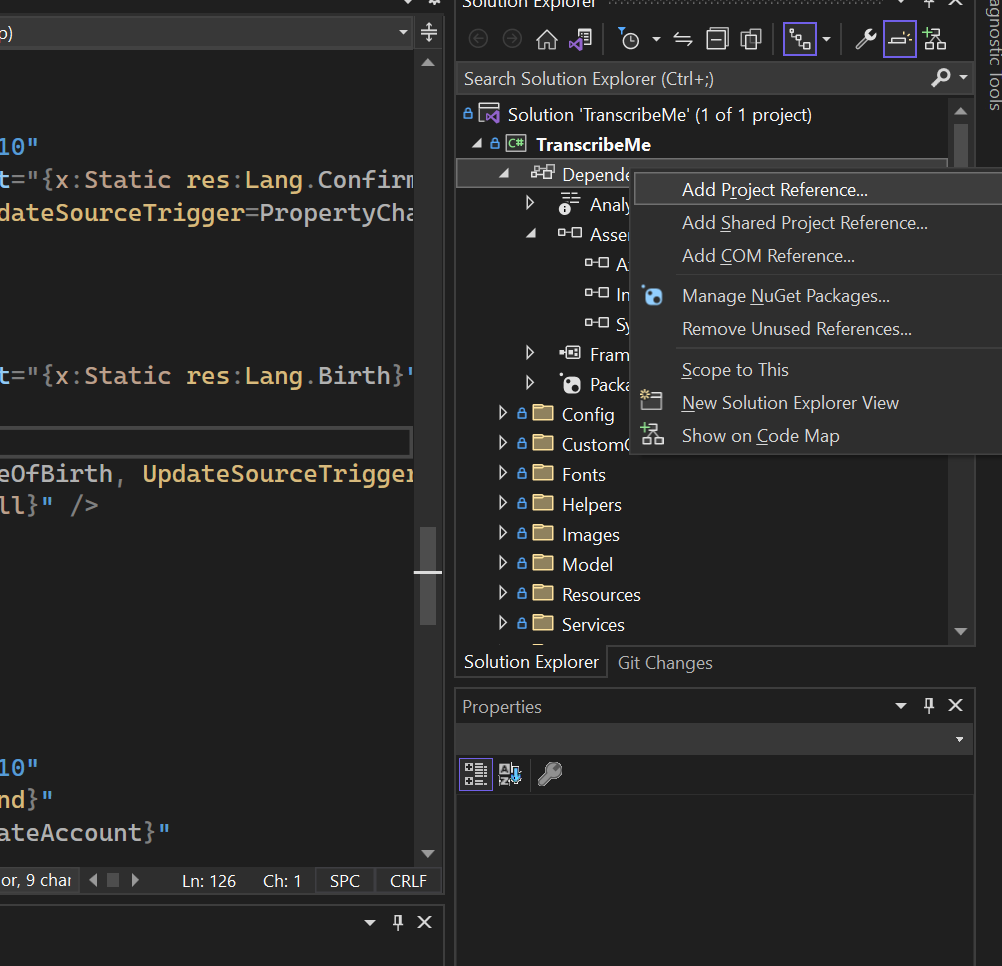Click CRLF line ending indicator
Screen dimensions: 1002x966
(408, 881)
